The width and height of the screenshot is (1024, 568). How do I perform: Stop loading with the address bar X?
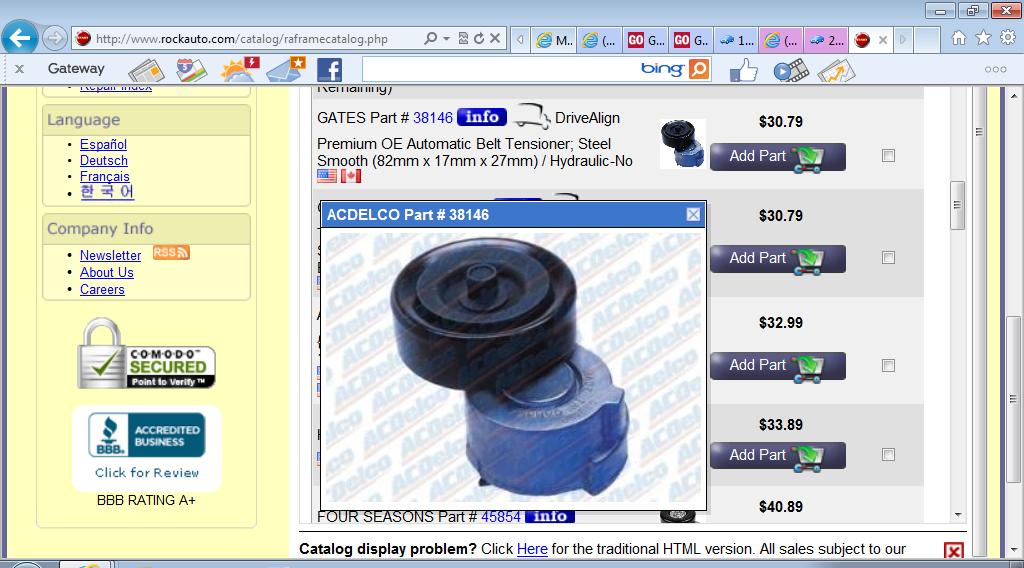[x=495, y=39]
